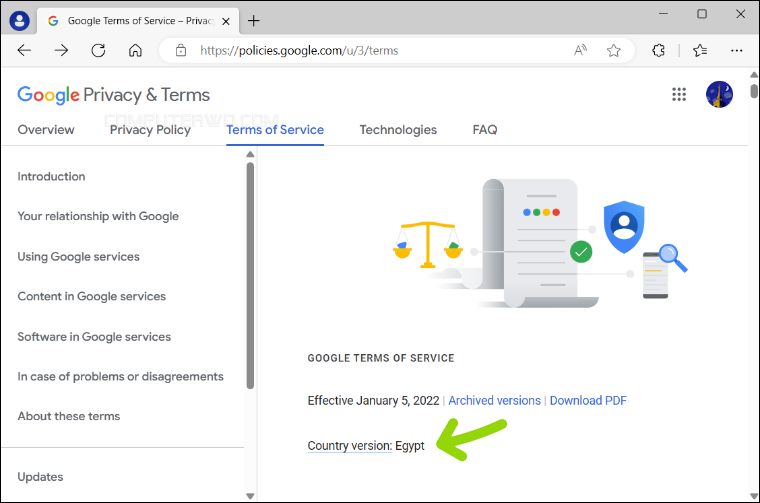Click the Country version link

click(x=349, y=446)
